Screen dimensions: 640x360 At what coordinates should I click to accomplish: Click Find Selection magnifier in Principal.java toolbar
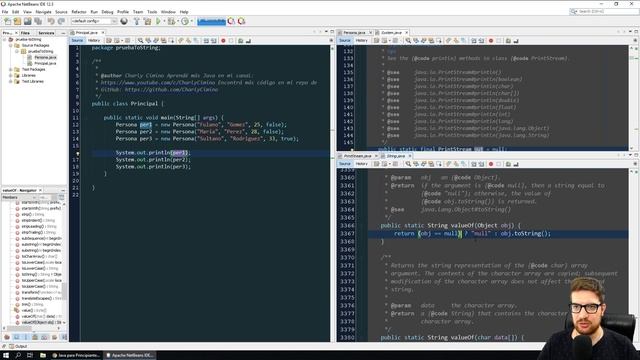(x=140, y=40)
